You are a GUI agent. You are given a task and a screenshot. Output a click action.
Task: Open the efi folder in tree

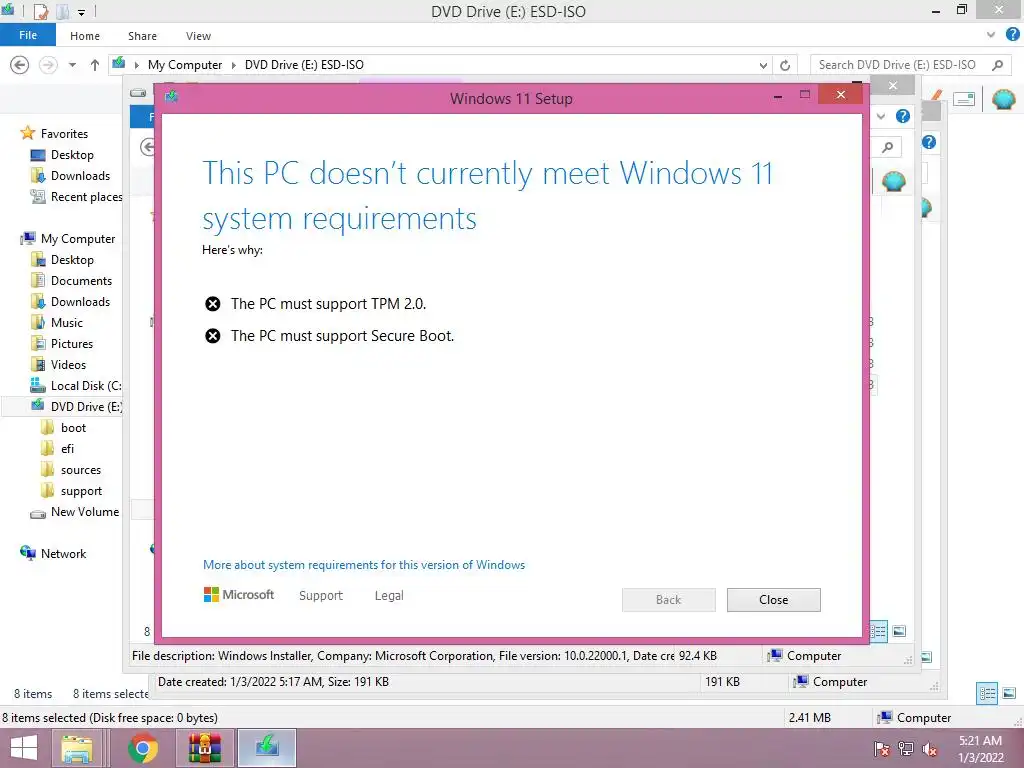click(x=67, y=449)
